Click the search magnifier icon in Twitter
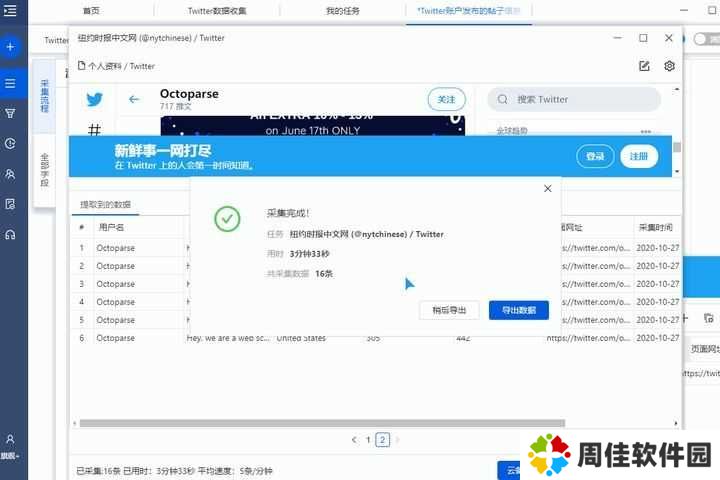720x480 pixels. (x=503, y=99)
